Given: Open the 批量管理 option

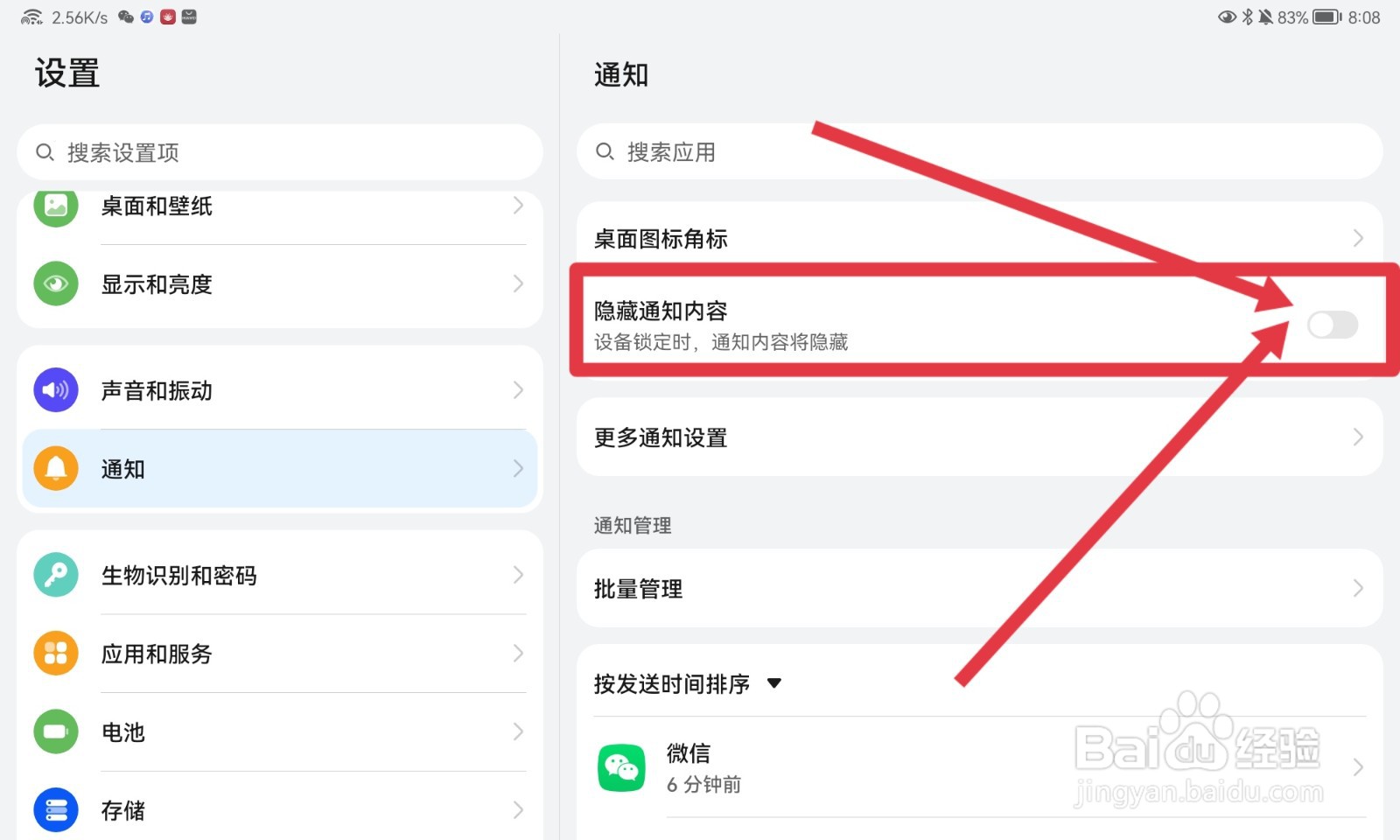Looking at the screenshot, I should [x=980, y=588].
